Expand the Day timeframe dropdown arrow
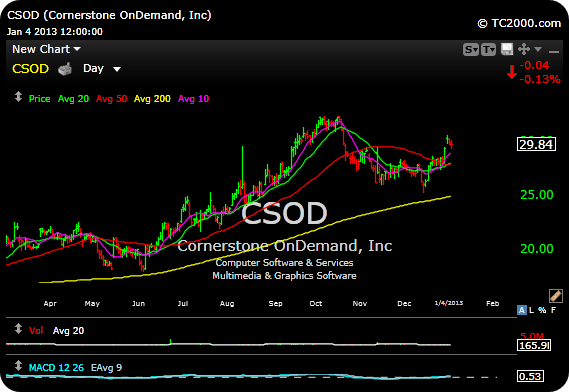The height and width of the screenshot is (392, 569). point(116,69)
